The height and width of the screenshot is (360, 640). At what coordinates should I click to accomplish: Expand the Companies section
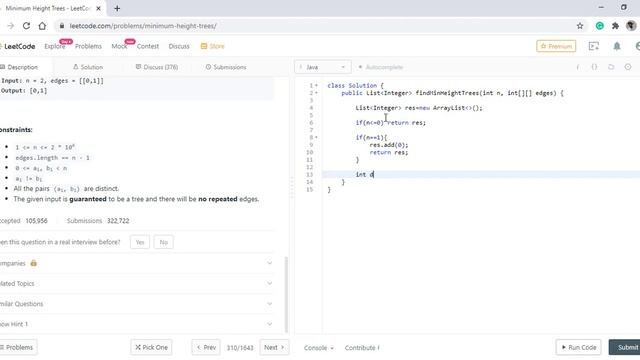click(137, 263)
